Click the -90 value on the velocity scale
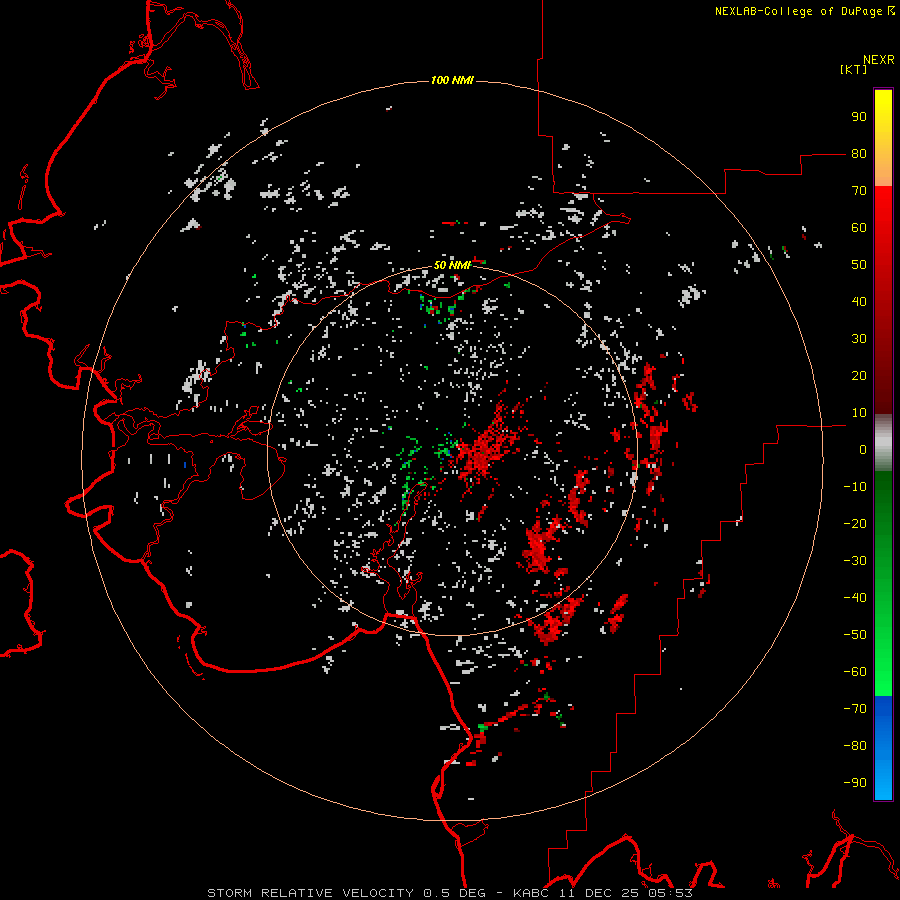 click(x=855, y=783)
